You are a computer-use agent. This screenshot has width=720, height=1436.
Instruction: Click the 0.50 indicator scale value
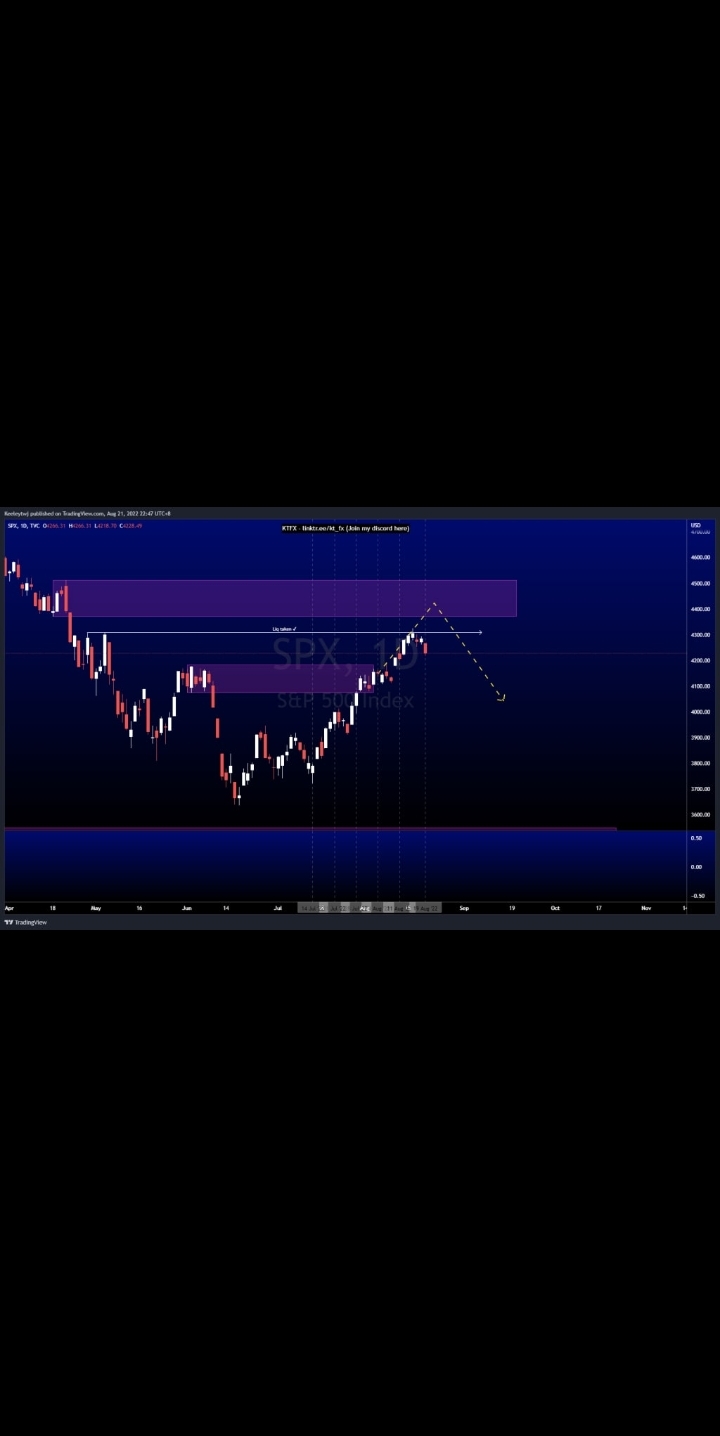click(696, 838)
